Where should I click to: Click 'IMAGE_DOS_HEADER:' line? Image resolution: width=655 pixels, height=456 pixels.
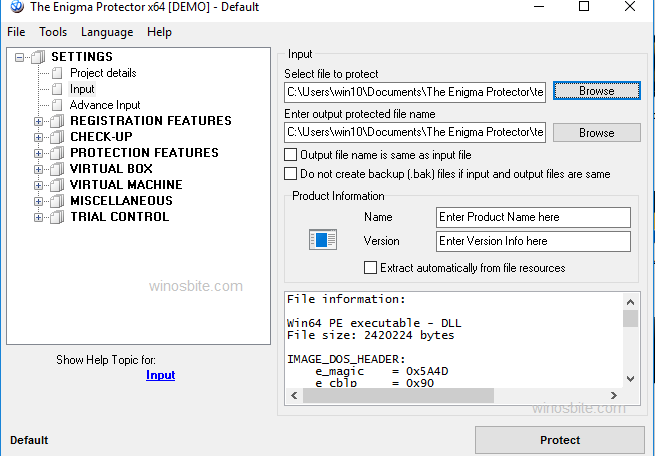coord(346,359)
